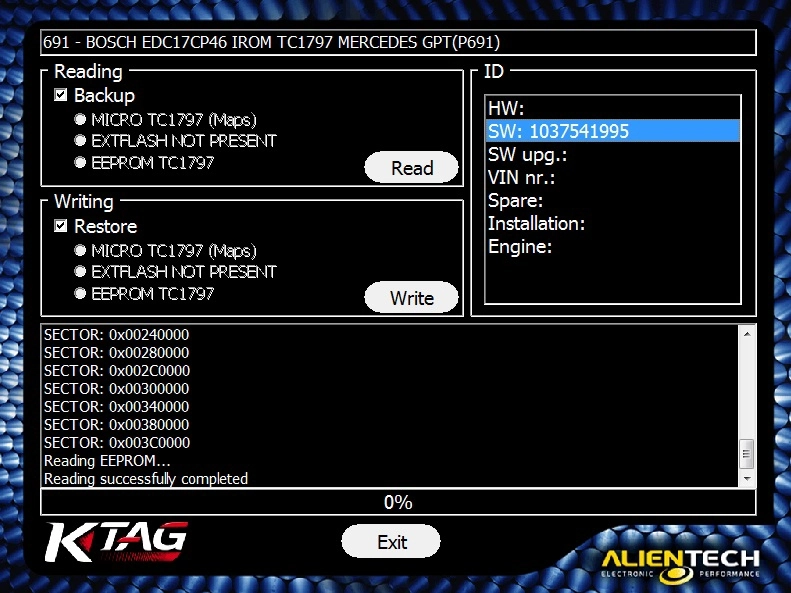Select the Installation: row
Image resolution: width=791 pixels, height=593 pixels.
click(x=612, y=223)
